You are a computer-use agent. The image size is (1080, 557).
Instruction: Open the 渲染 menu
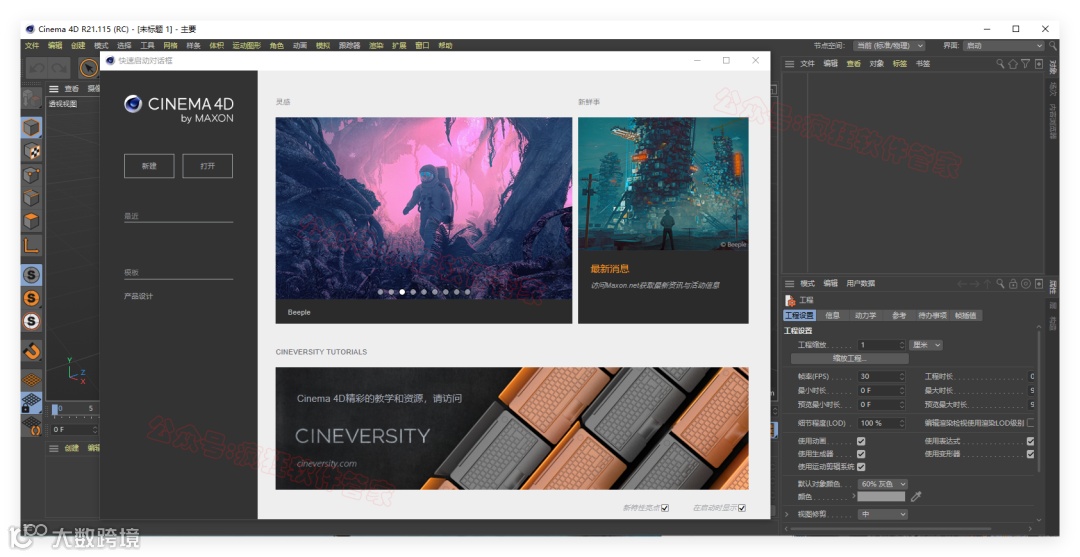(376, 45)
